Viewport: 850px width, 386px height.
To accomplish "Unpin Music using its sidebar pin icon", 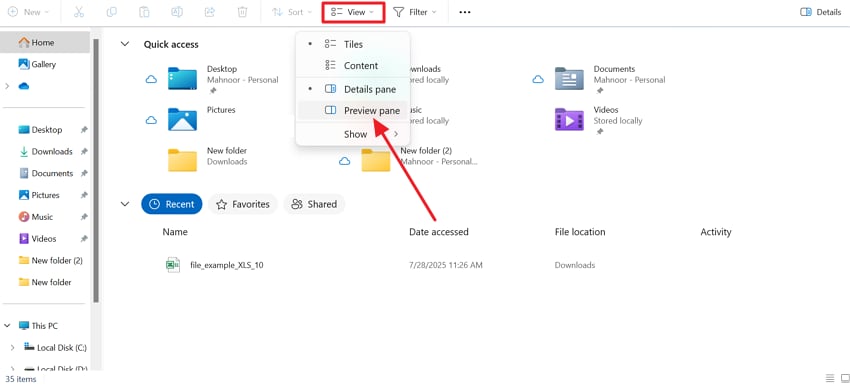I will pos(84,217).
